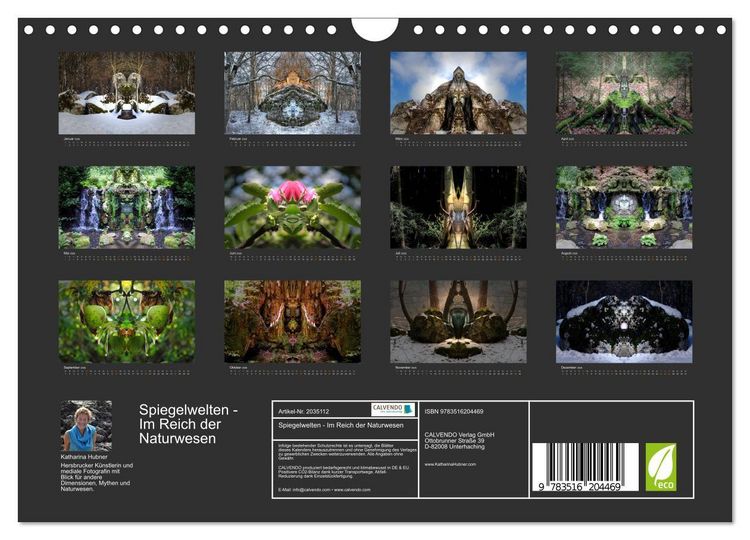Click the portrait photo of Katharina Hubner
The height and width of the screenshot is (540, 750).
pos(86,426)
